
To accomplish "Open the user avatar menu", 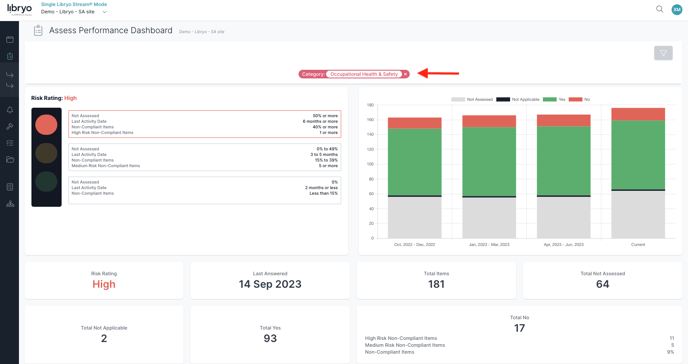I will (x=677, y=9).
